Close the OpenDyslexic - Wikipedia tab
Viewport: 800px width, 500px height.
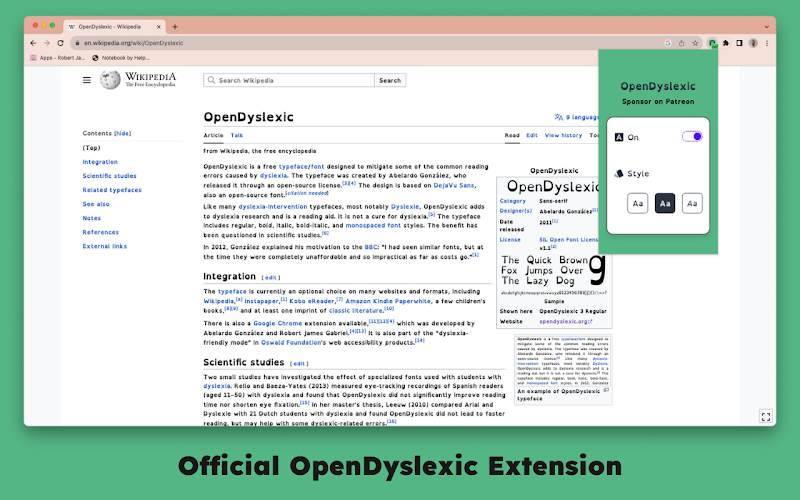tap(159, 27)
